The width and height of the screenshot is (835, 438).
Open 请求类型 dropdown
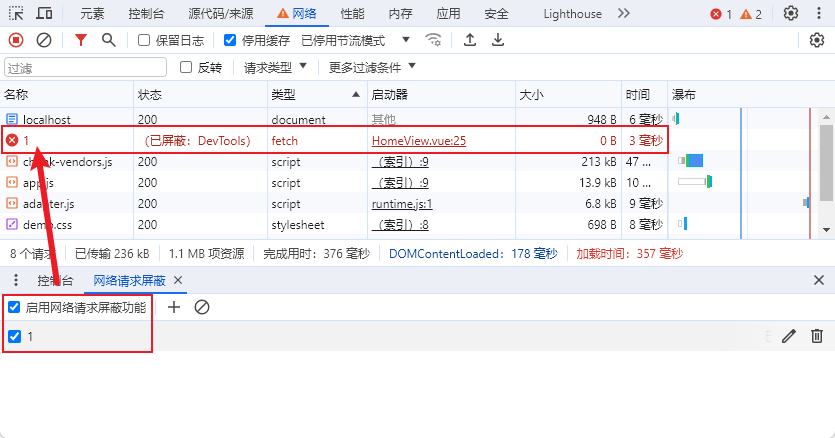tap(275, 67)
